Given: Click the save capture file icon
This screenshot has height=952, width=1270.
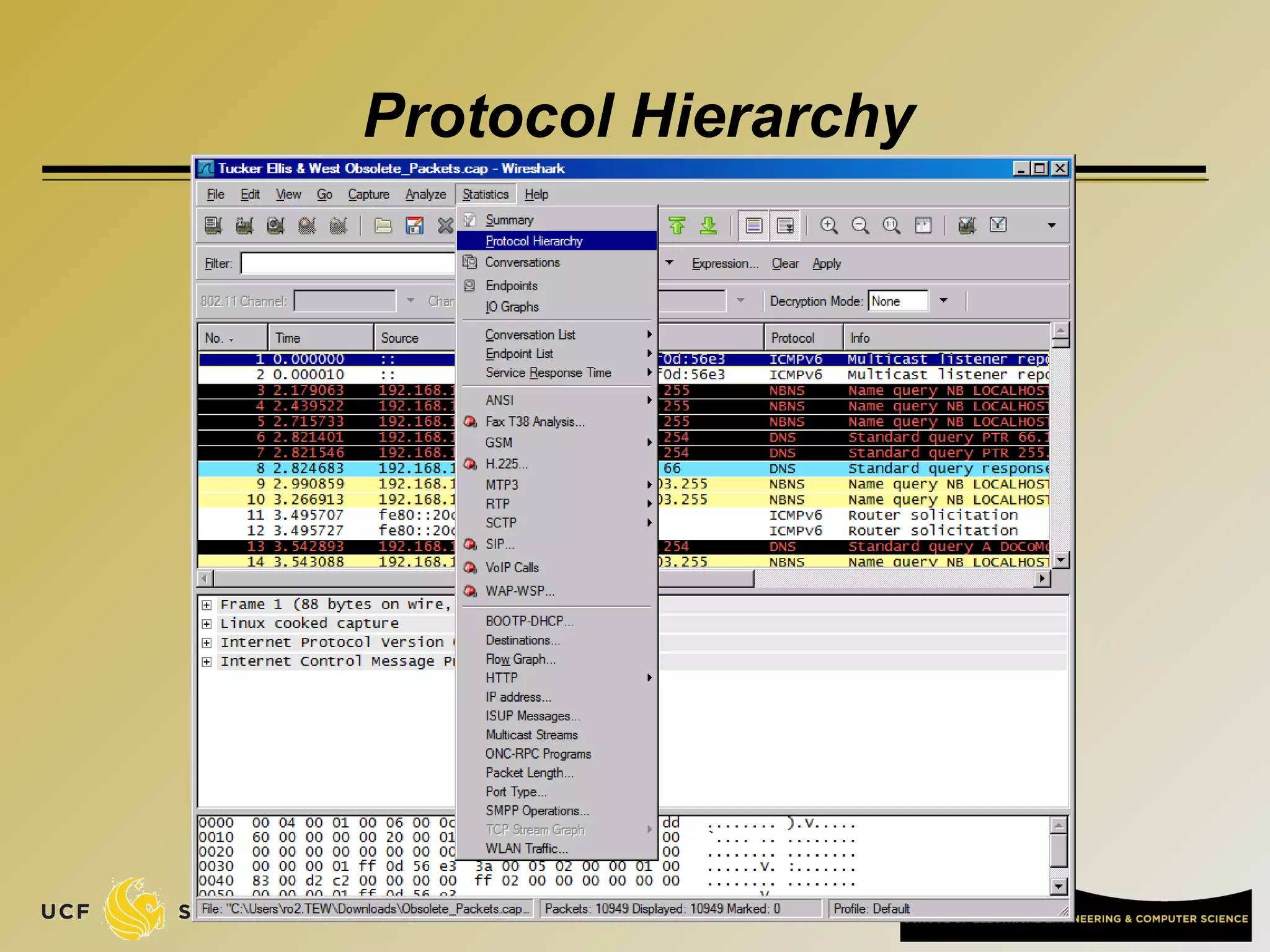Looking at the screenshot, I should tap(414, 226).
